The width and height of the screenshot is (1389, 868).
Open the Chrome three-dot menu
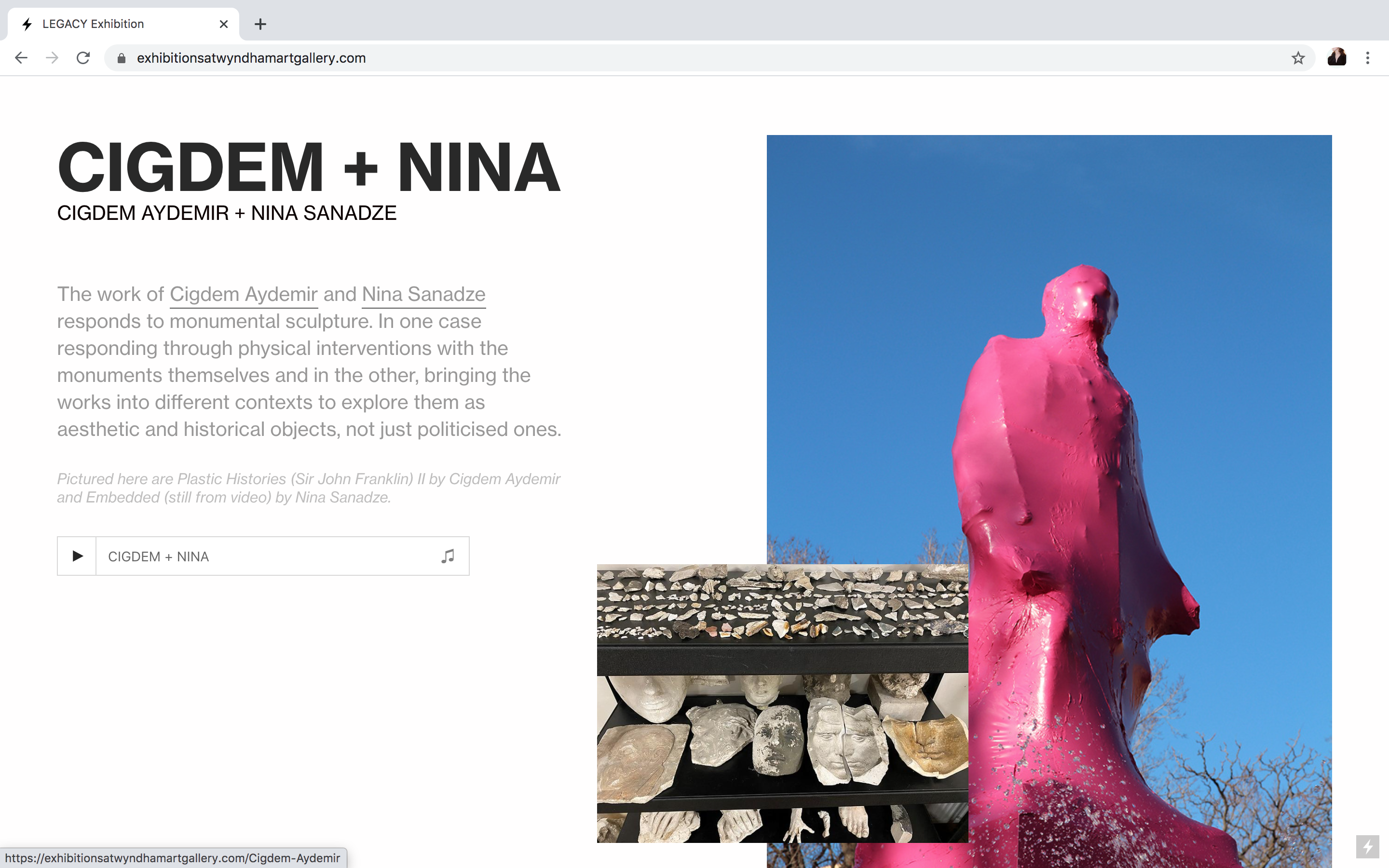(x=1368, y=58)
